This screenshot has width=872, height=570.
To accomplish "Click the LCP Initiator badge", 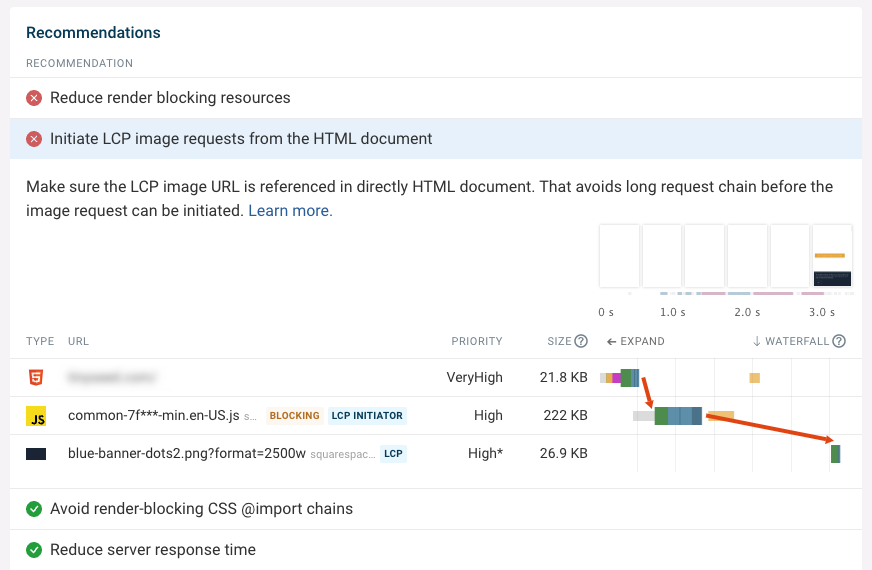I will click(x=367, y=415).
